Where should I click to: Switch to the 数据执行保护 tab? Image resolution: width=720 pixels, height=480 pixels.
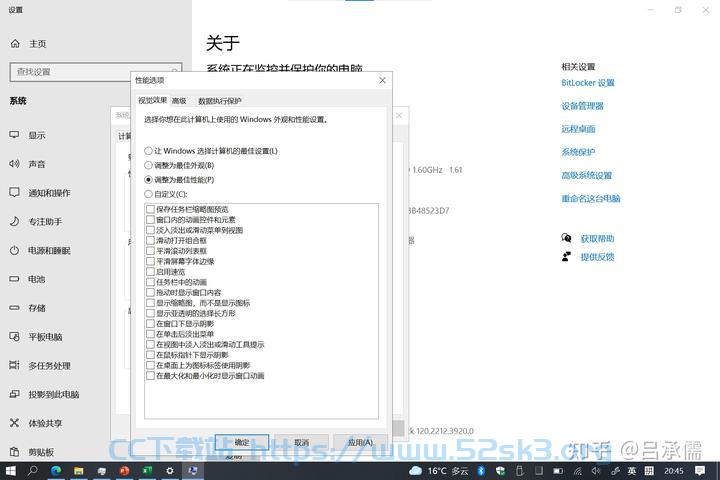(219, 101)
